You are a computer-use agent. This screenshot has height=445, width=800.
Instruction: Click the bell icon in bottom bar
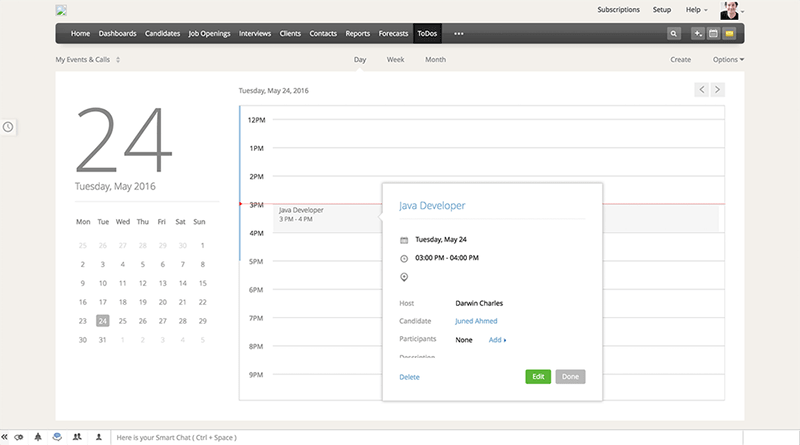tap(38, 437)
